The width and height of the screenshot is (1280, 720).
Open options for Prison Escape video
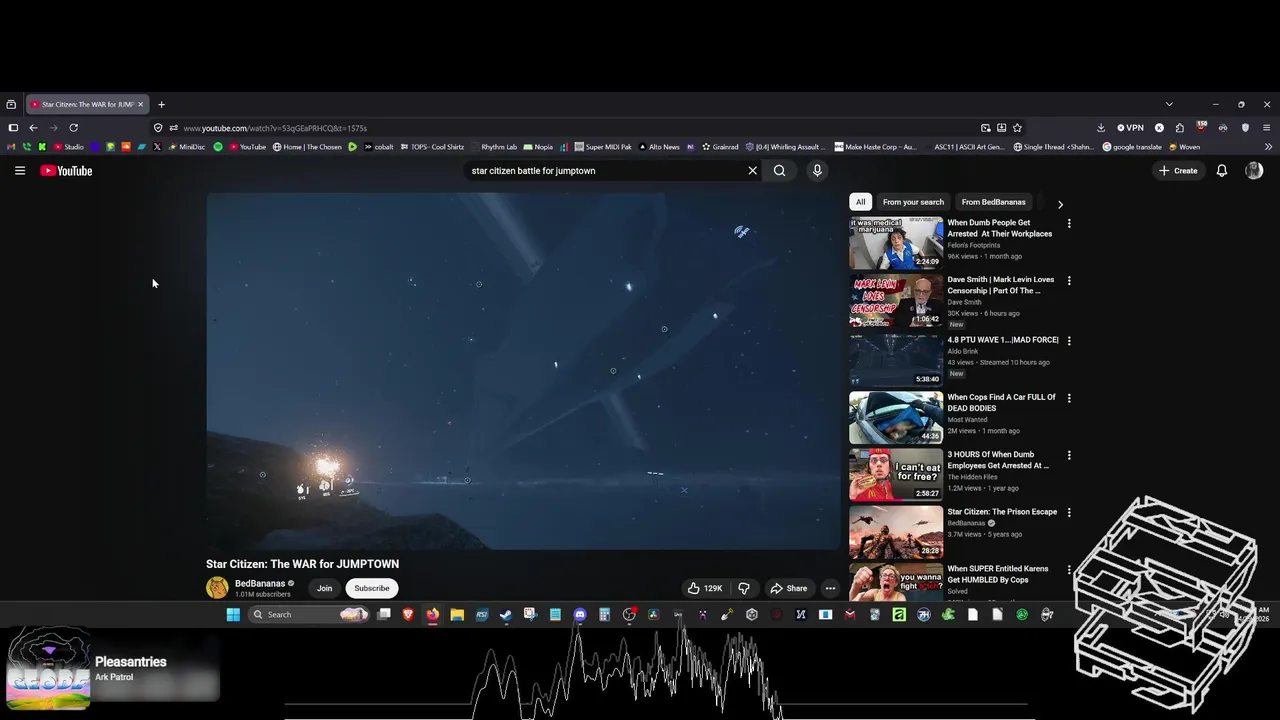point(1069,512)
